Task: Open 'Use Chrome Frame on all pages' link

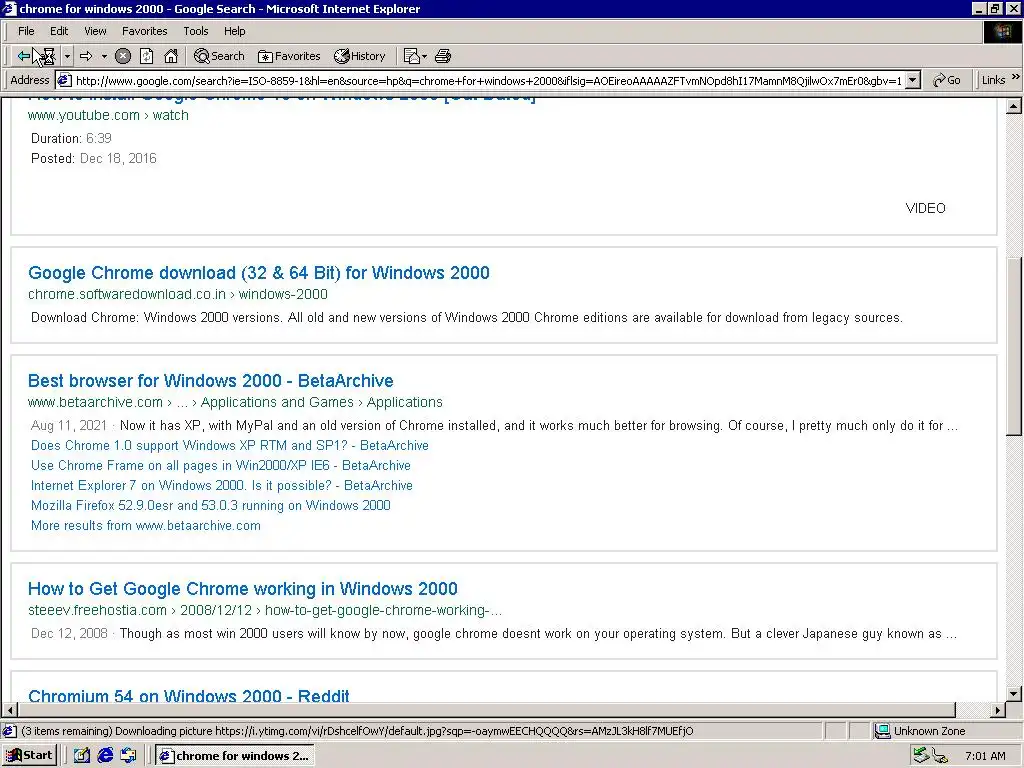Action: 221,466
